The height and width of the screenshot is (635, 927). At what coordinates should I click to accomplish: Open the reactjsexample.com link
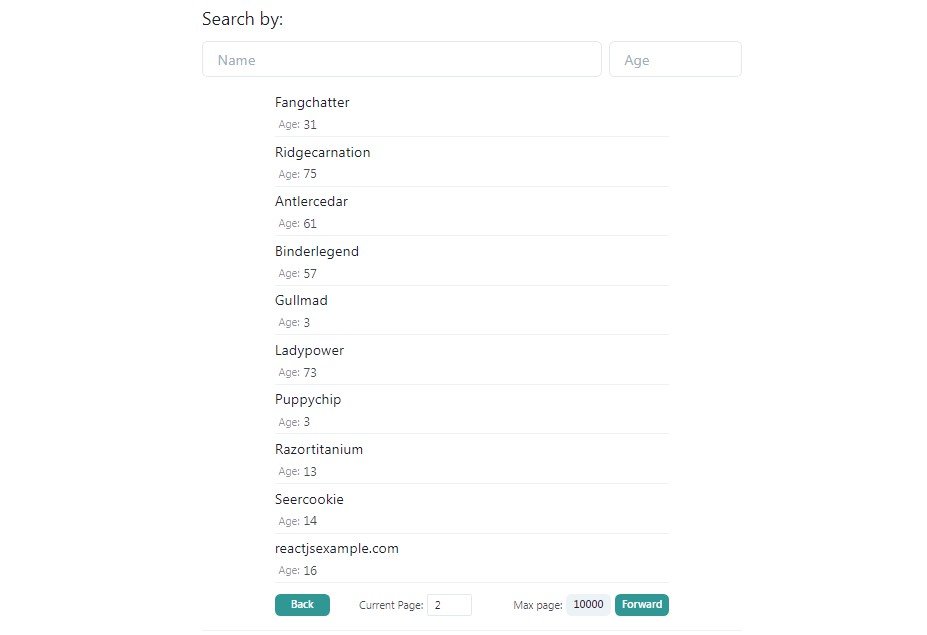click(337, 548)
